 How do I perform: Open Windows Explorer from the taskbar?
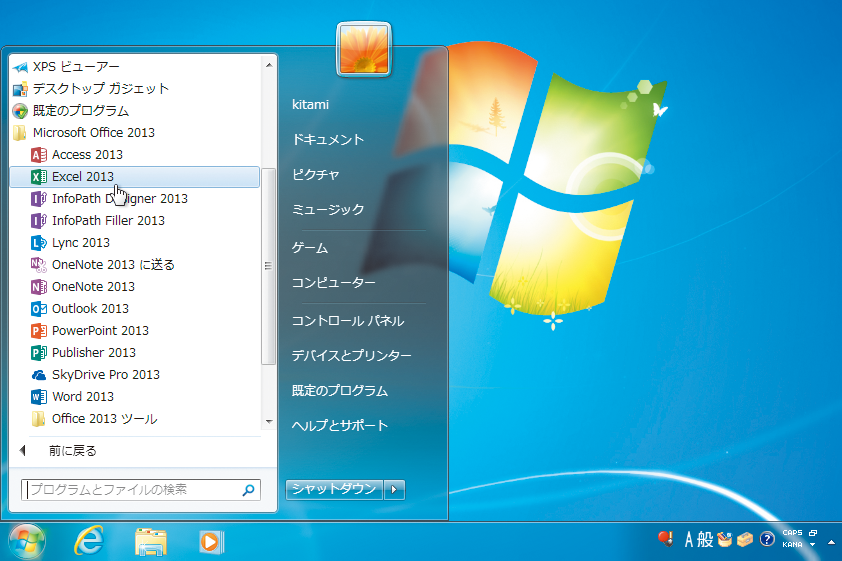point(151,541)
